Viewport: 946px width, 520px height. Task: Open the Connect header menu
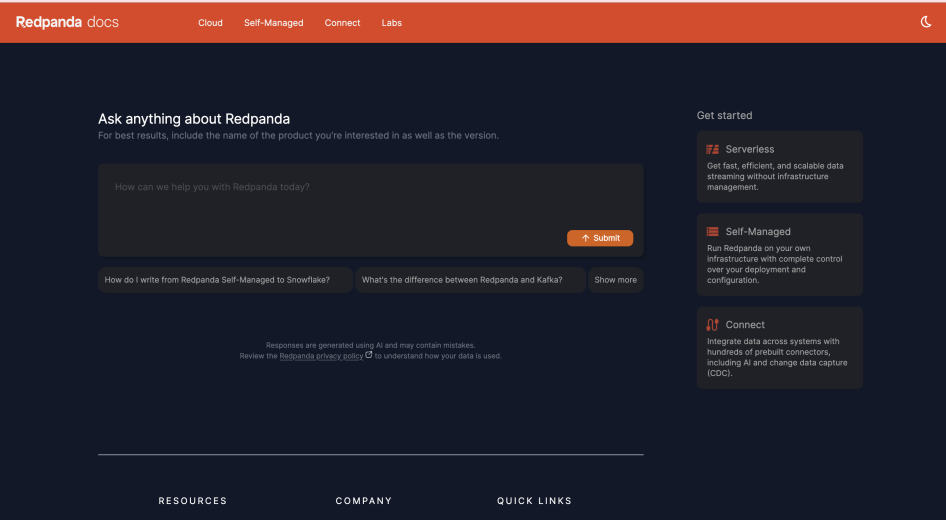[x=342, y=23]
